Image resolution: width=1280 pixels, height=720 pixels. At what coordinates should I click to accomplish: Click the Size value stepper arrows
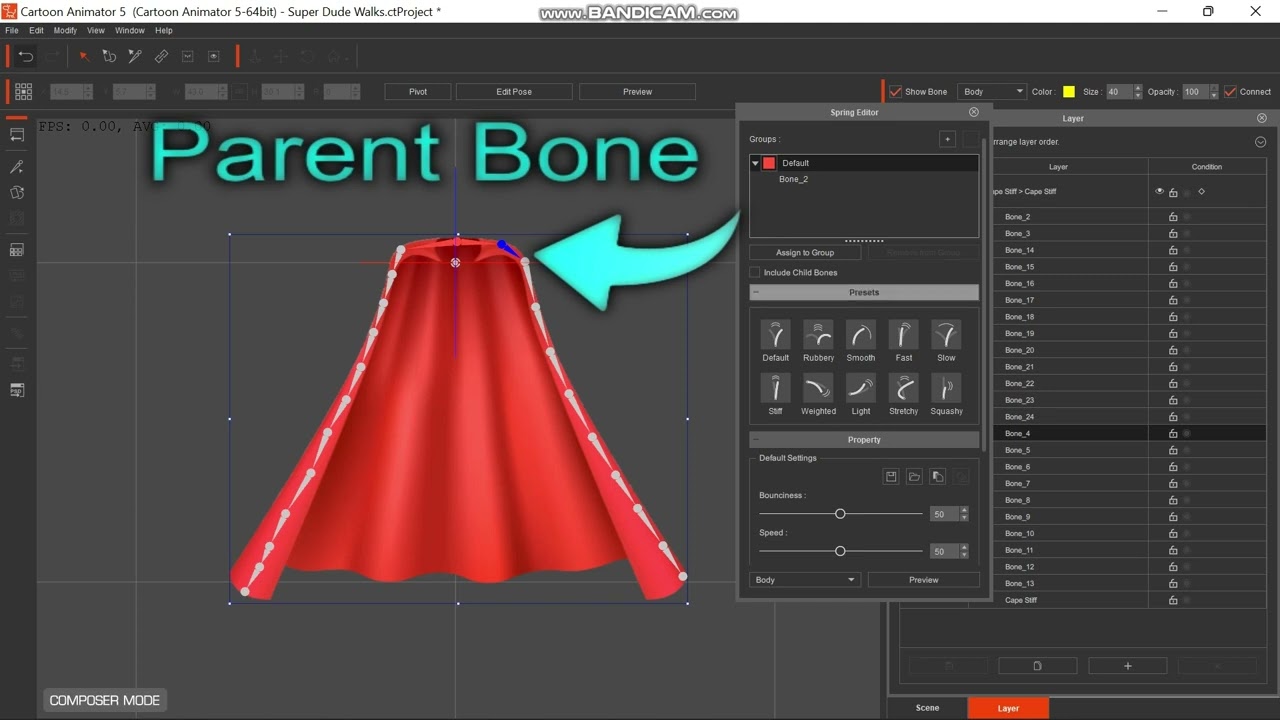click(1138, 92)
